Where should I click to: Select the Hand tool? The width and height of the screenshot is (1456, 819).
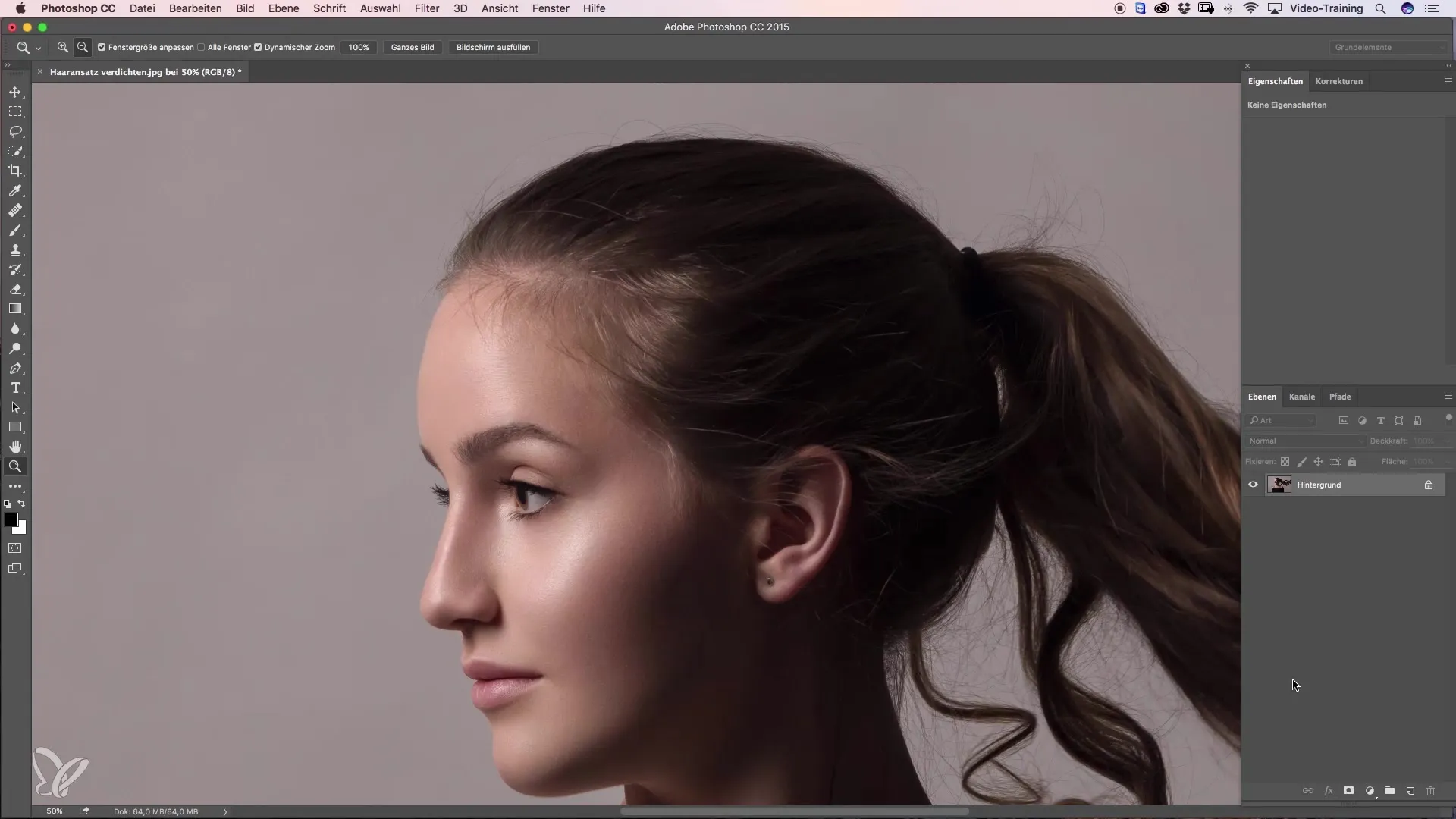tap(15, 447)
